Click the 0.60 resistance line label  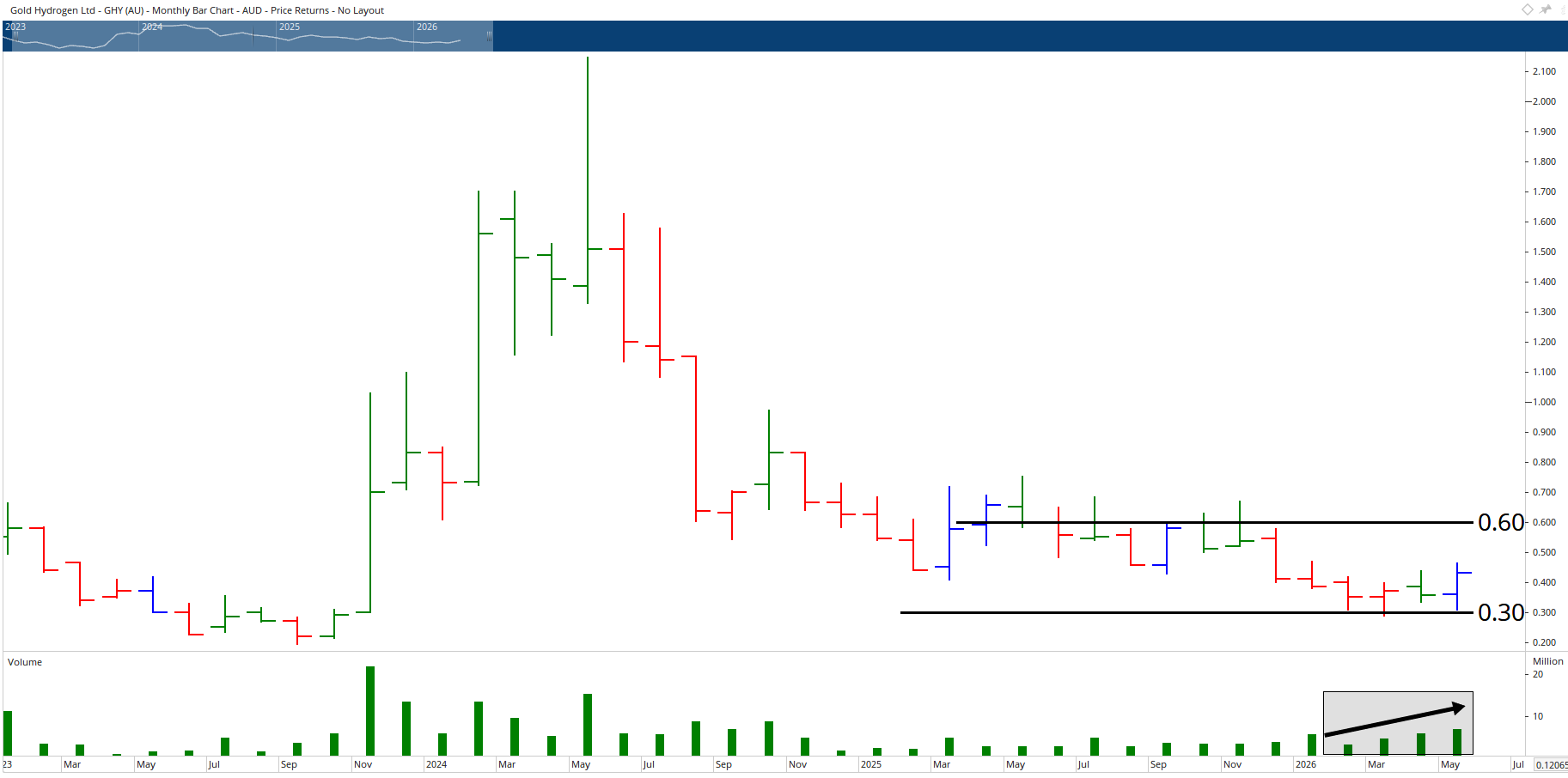coord(1500,522)
